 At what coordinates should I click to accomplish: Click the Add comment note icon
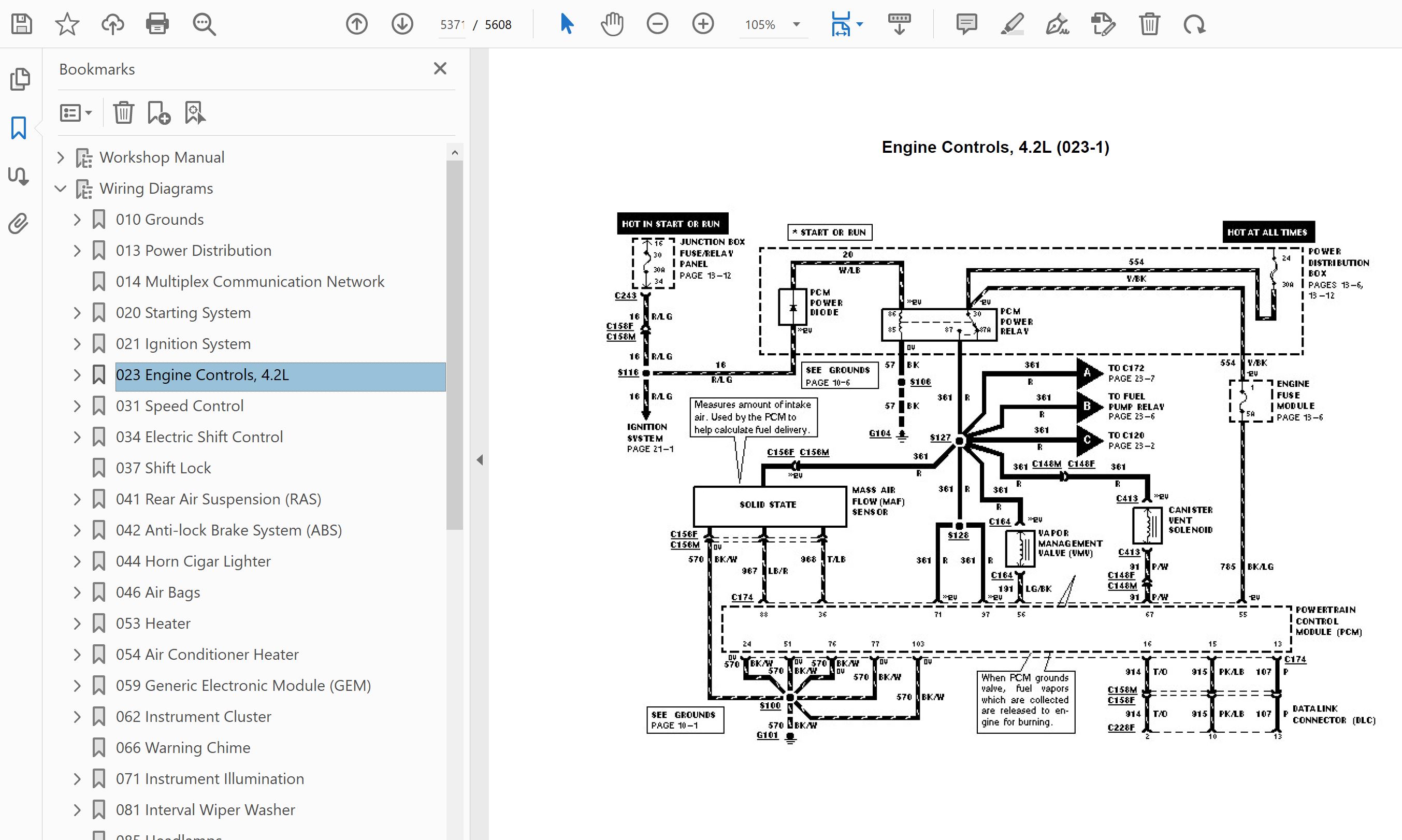[965, 24]
